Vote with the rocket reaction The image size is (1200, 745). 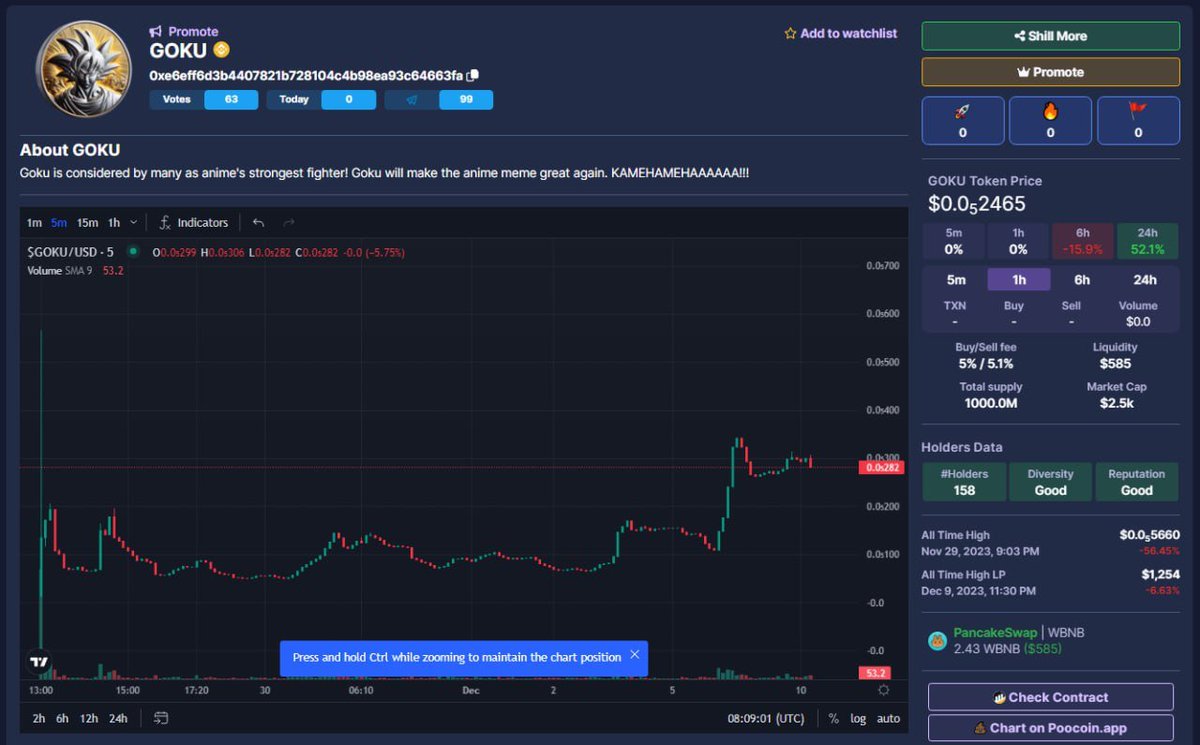coord(962,121)
